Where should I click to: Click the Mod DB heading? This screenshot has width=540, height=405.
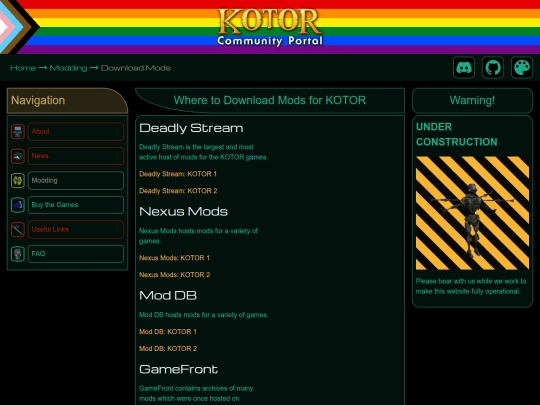click(x=168, y=295)
